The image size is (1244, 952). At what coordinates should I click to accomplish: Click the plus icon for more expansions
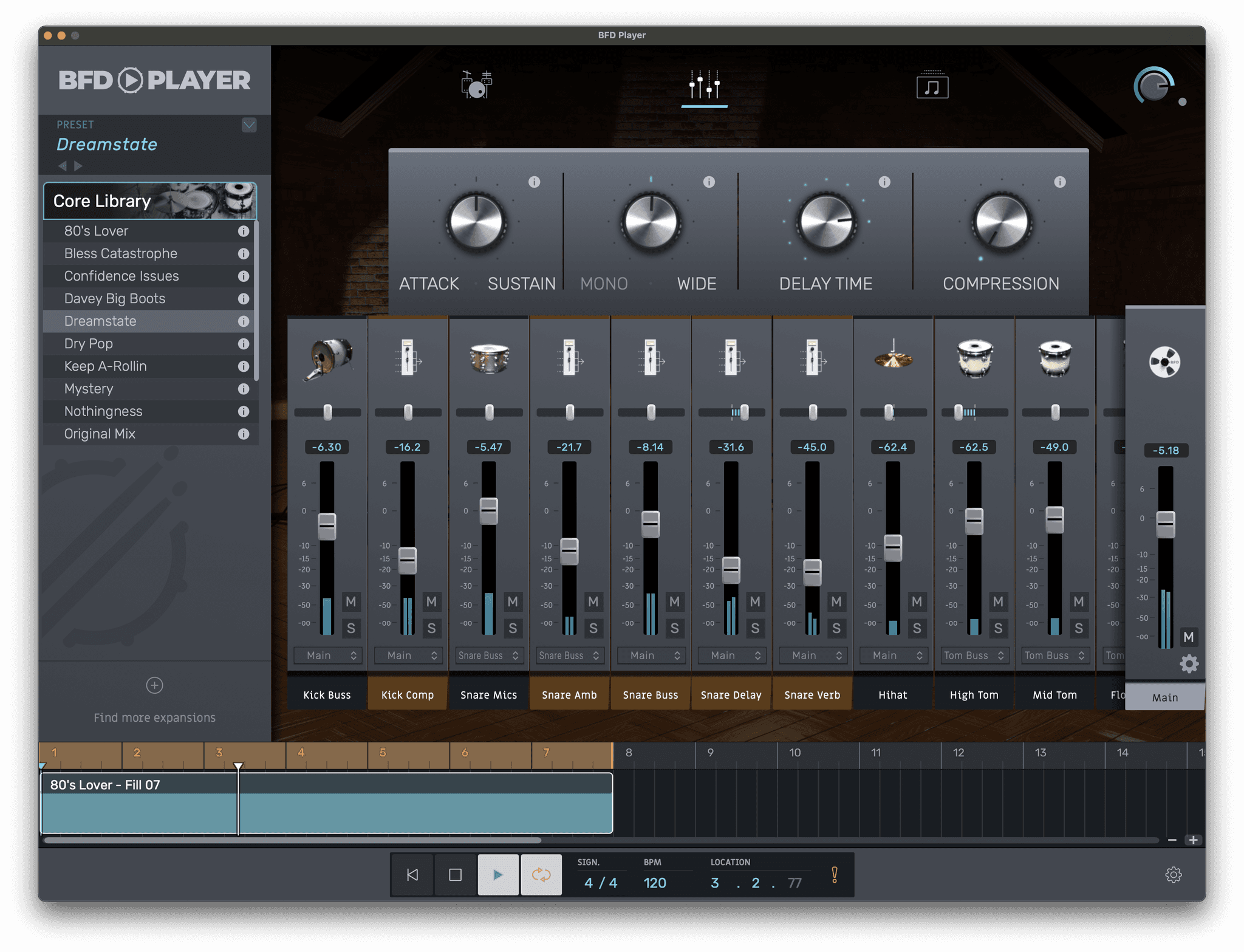pos(154,685)
